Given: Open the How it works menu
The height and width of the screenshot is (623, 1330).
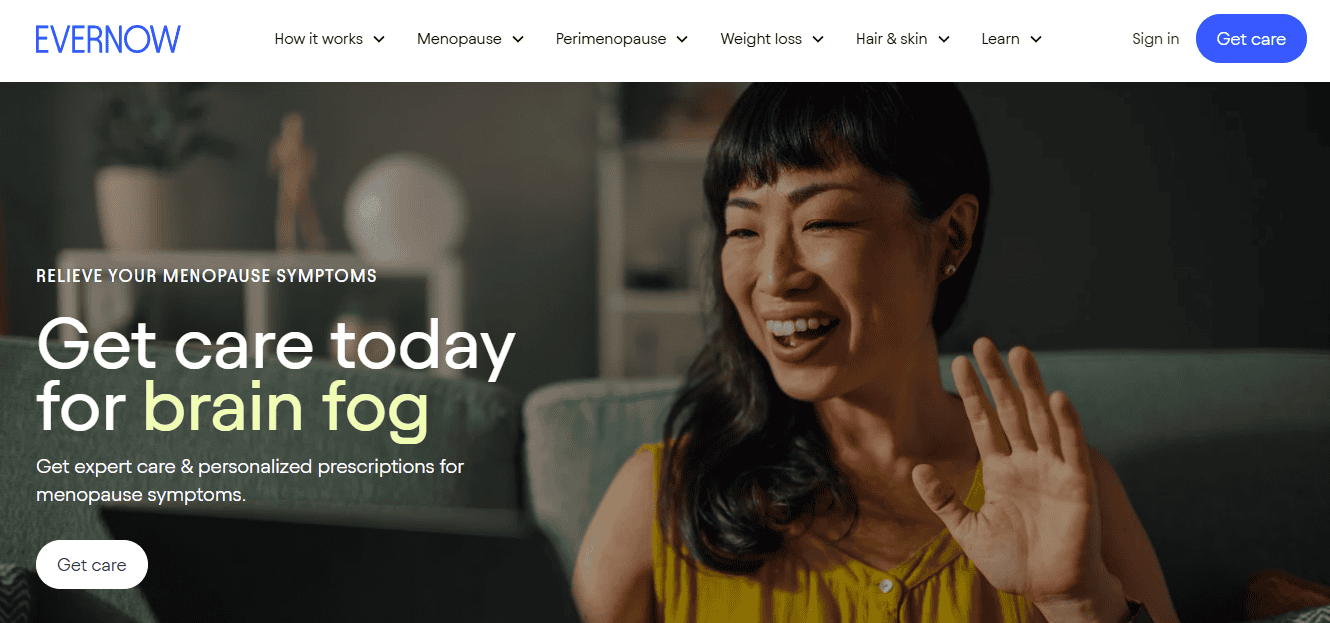Looking at the screenshot, I should pyautogui.click(x=319, y=39).
